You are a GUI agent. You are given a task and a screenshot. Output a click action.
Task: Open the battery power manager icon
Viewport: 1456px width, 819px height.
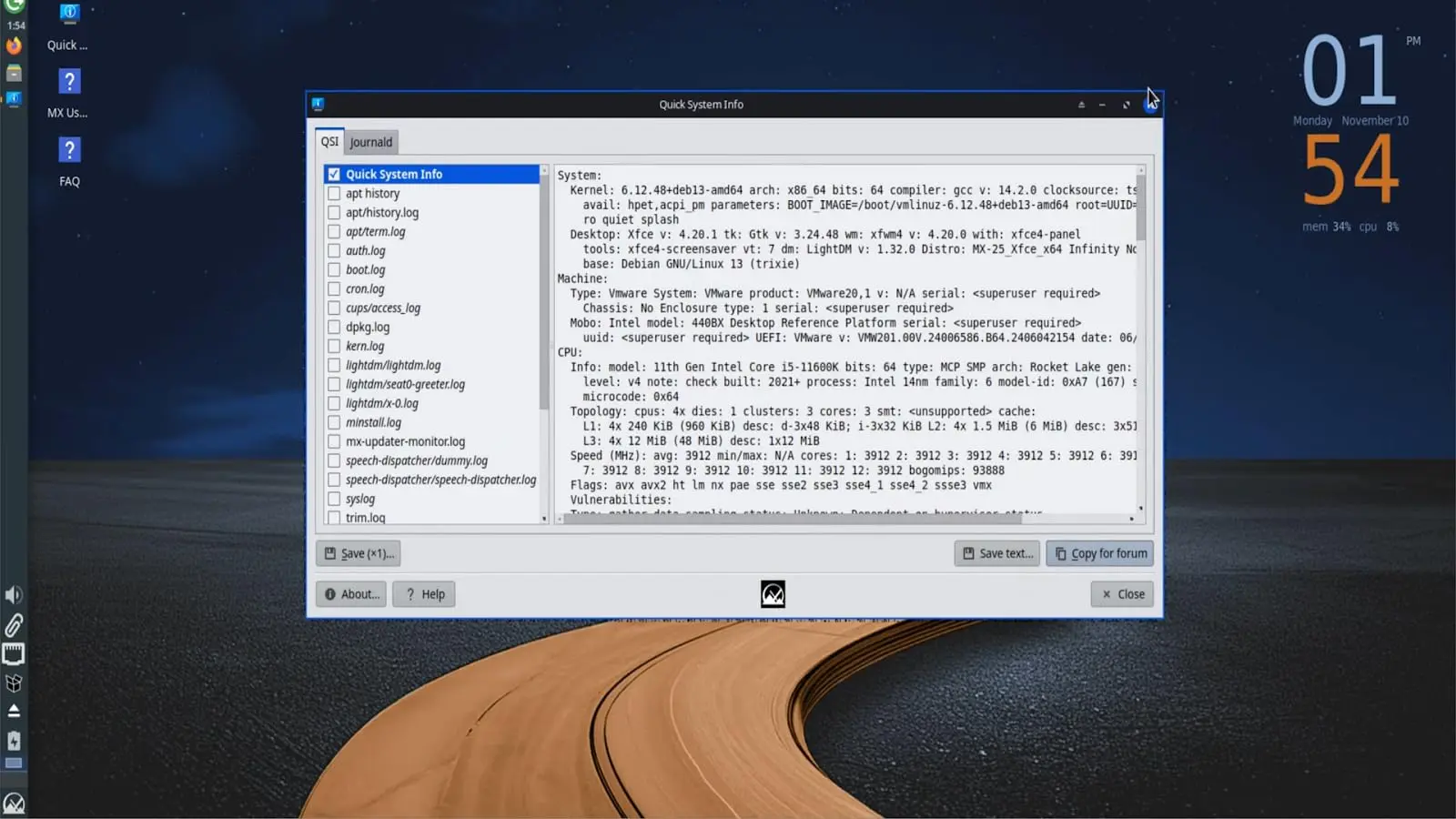(x=14, y=741)
